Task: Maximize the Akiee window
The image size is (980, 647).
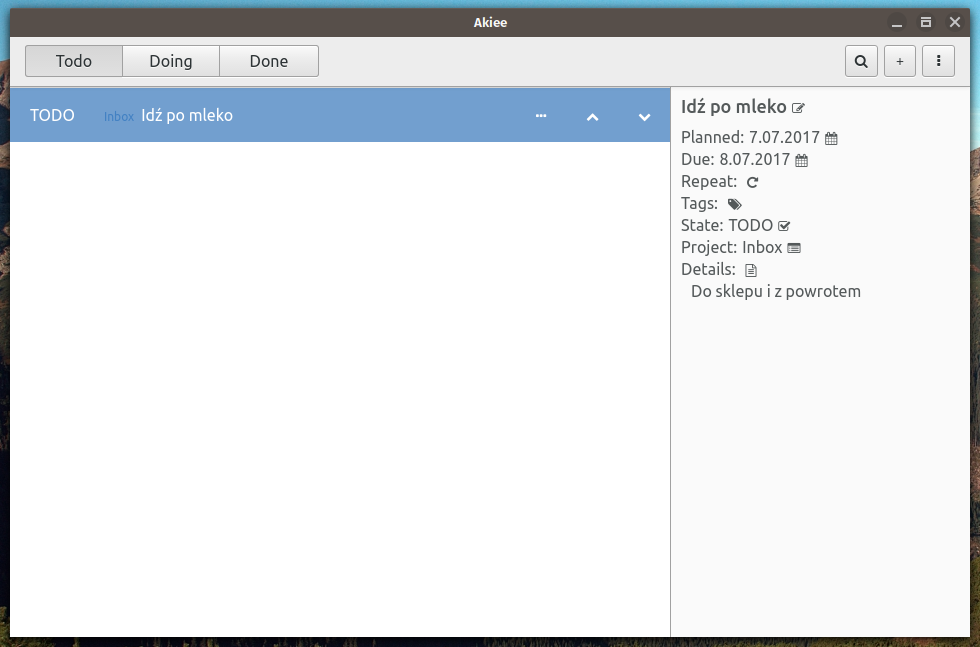Action: tap(926, 23)
